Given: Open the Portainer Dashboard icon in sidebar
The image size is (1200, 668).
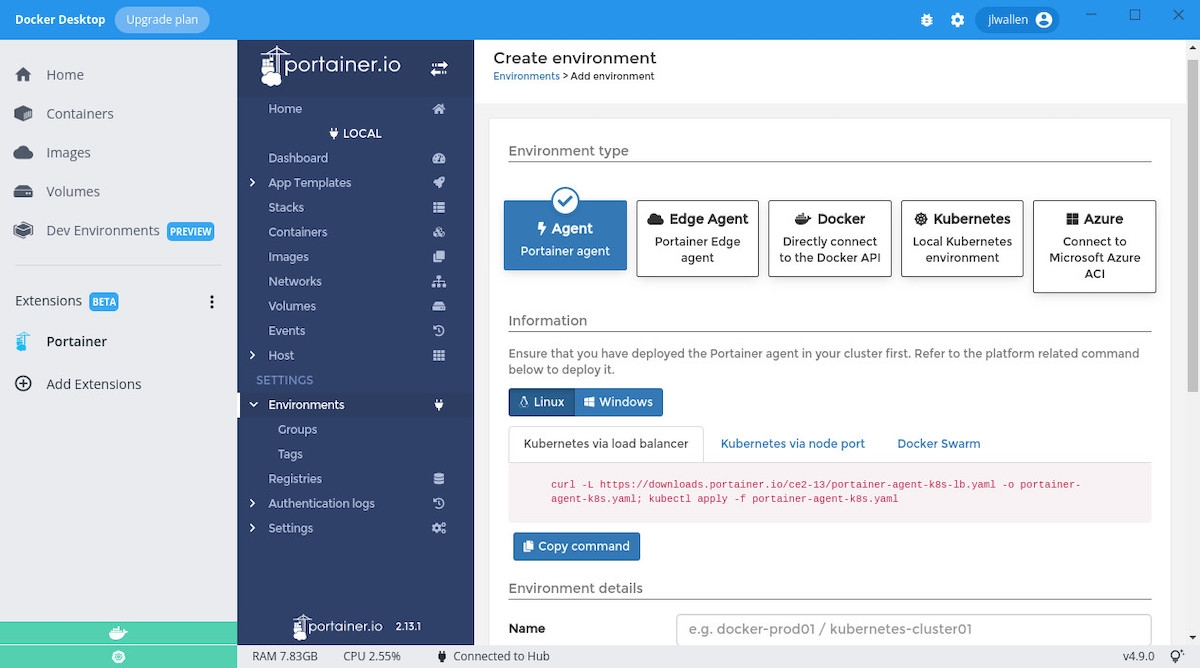Looking at the screenshot, I should point(438,157).
